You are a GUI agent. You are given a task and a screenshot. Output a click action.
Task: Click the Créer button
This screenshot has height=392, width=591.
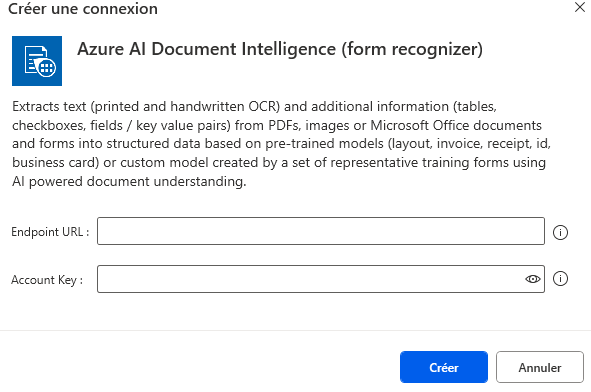pos(444,367)
